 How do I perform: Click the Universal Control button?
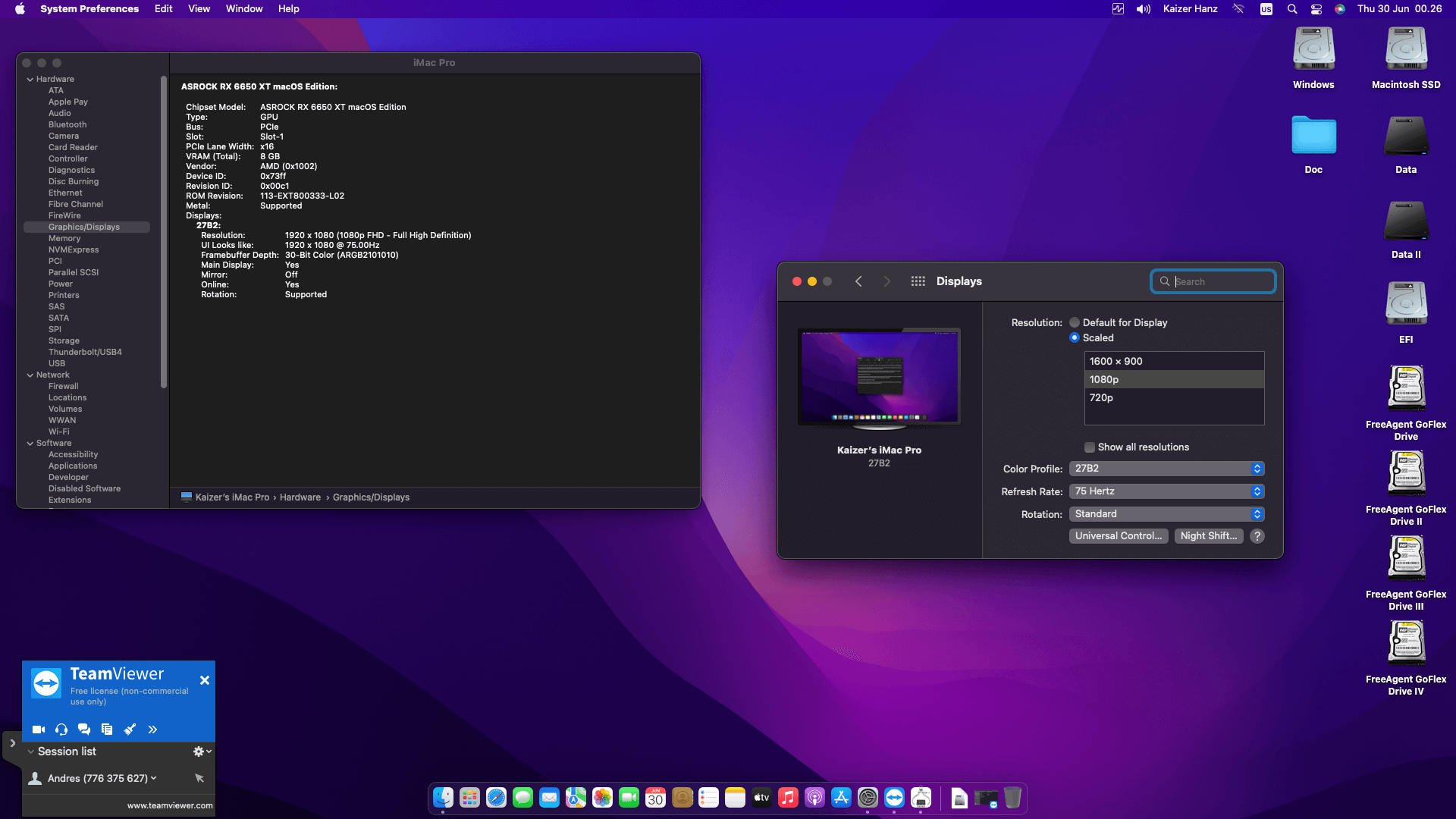1119,536
